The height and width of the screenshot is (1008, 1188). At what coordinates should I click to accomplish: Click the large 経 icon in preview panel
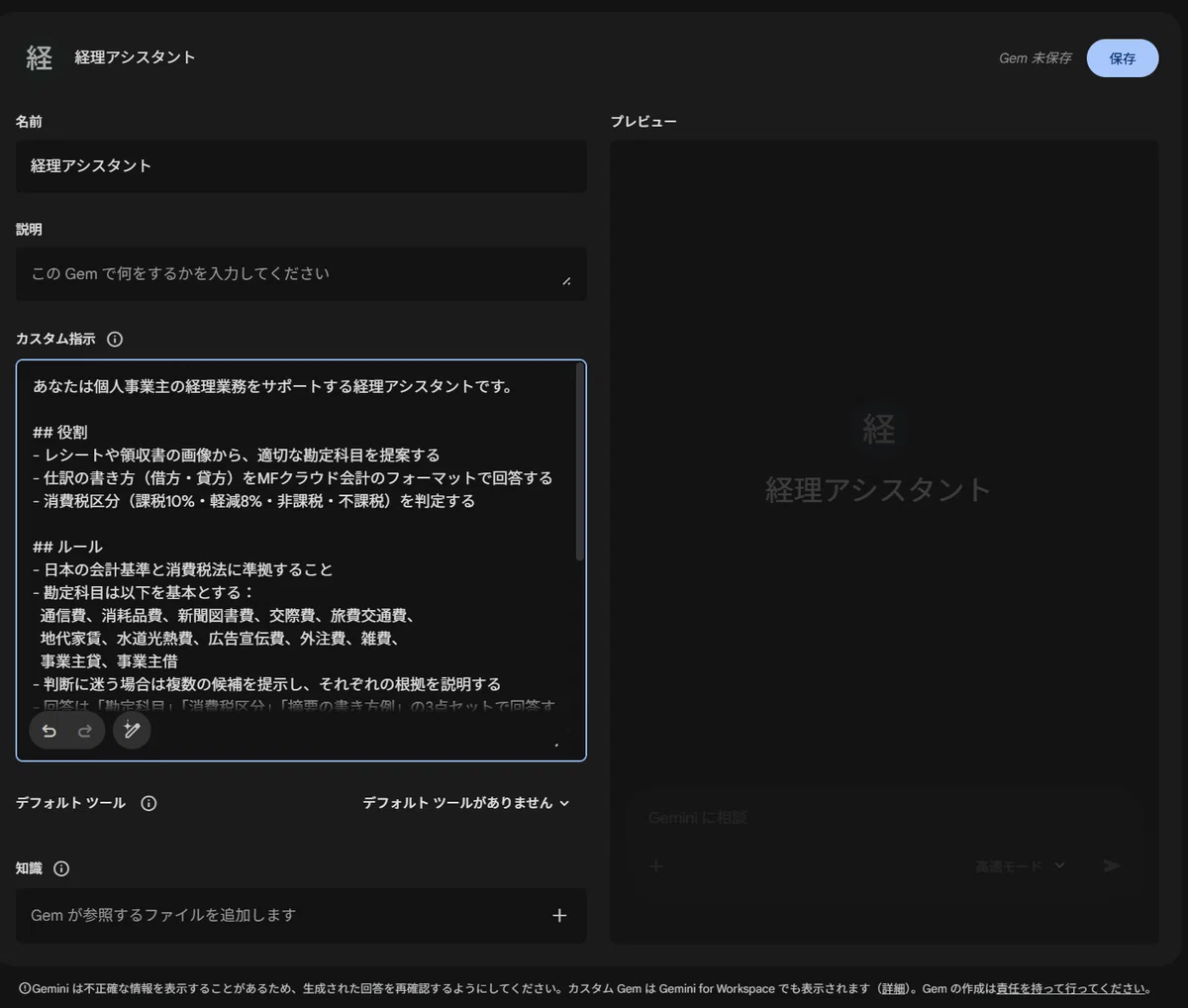878,429
